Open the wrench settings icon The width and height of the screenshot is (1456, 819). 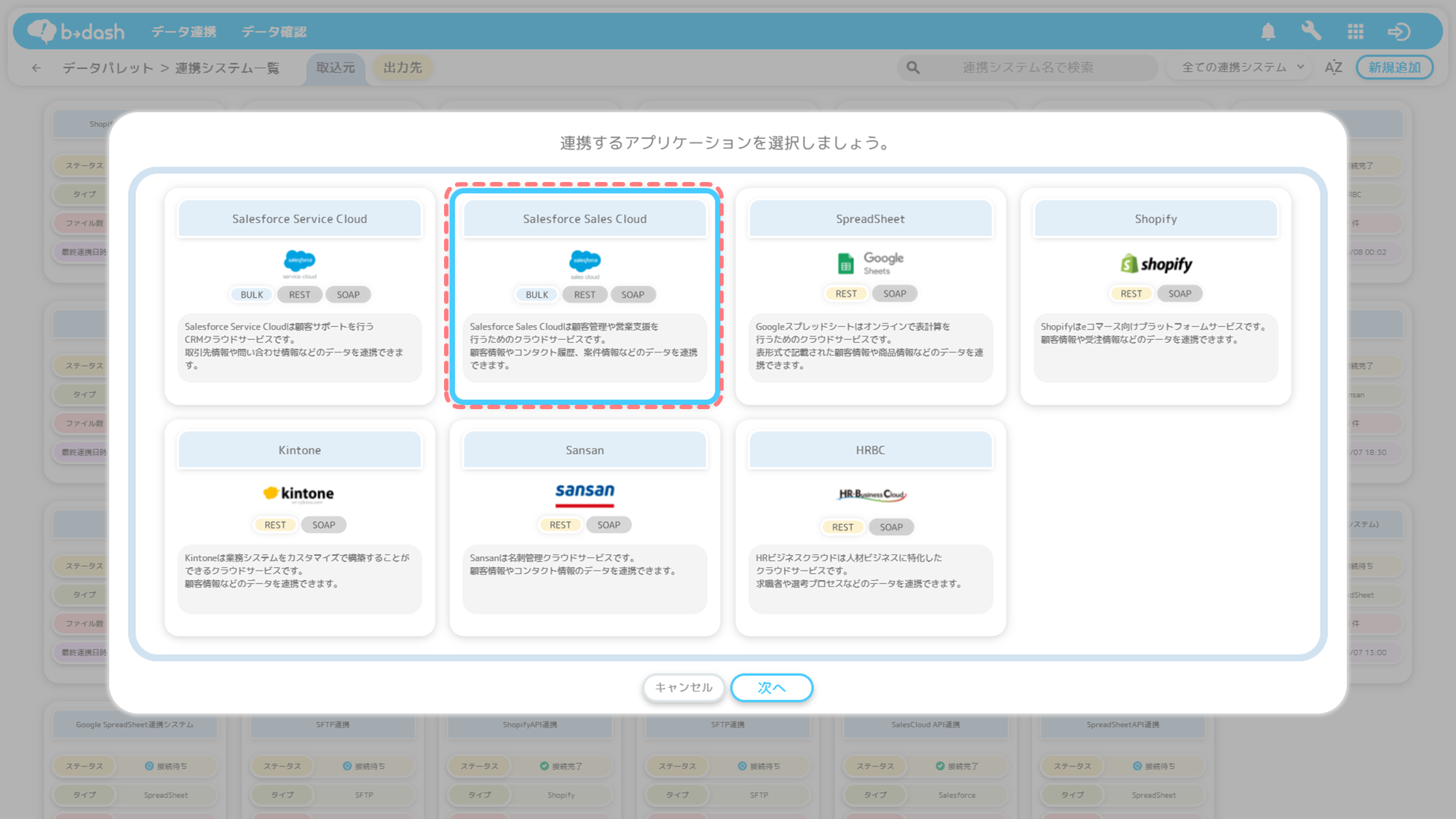pos(1311,31)
